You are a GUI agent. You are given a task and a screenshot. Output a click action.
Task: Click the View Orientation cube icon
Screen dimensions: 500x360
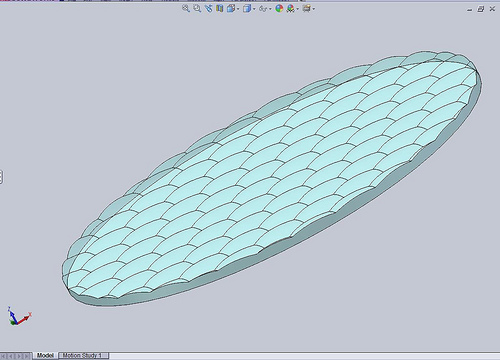pos(231,8)
